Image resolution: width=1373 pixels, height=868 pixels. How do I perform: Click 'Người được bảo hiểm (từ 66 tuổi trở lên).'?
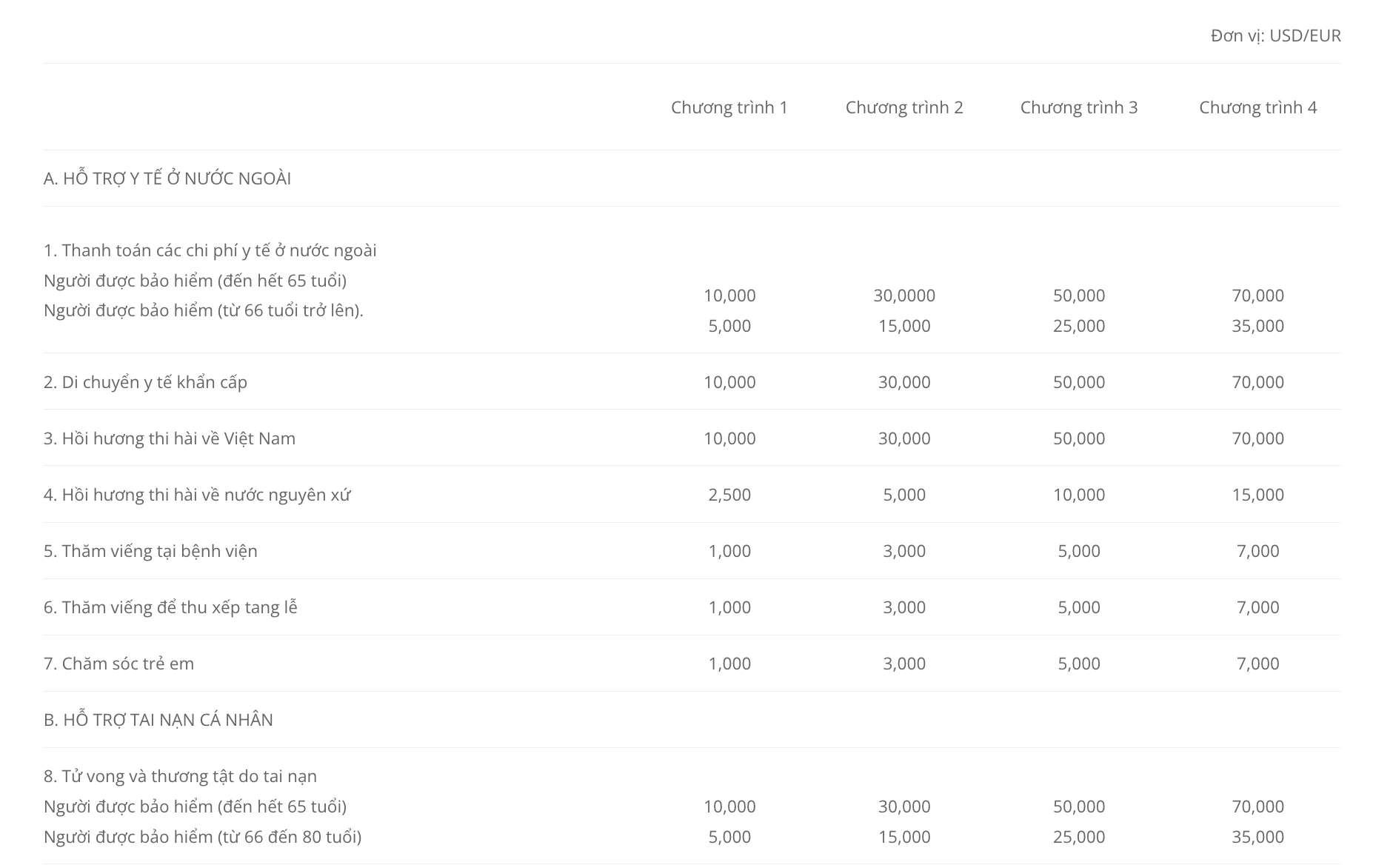pyautogui.click(x=204, y=310)
